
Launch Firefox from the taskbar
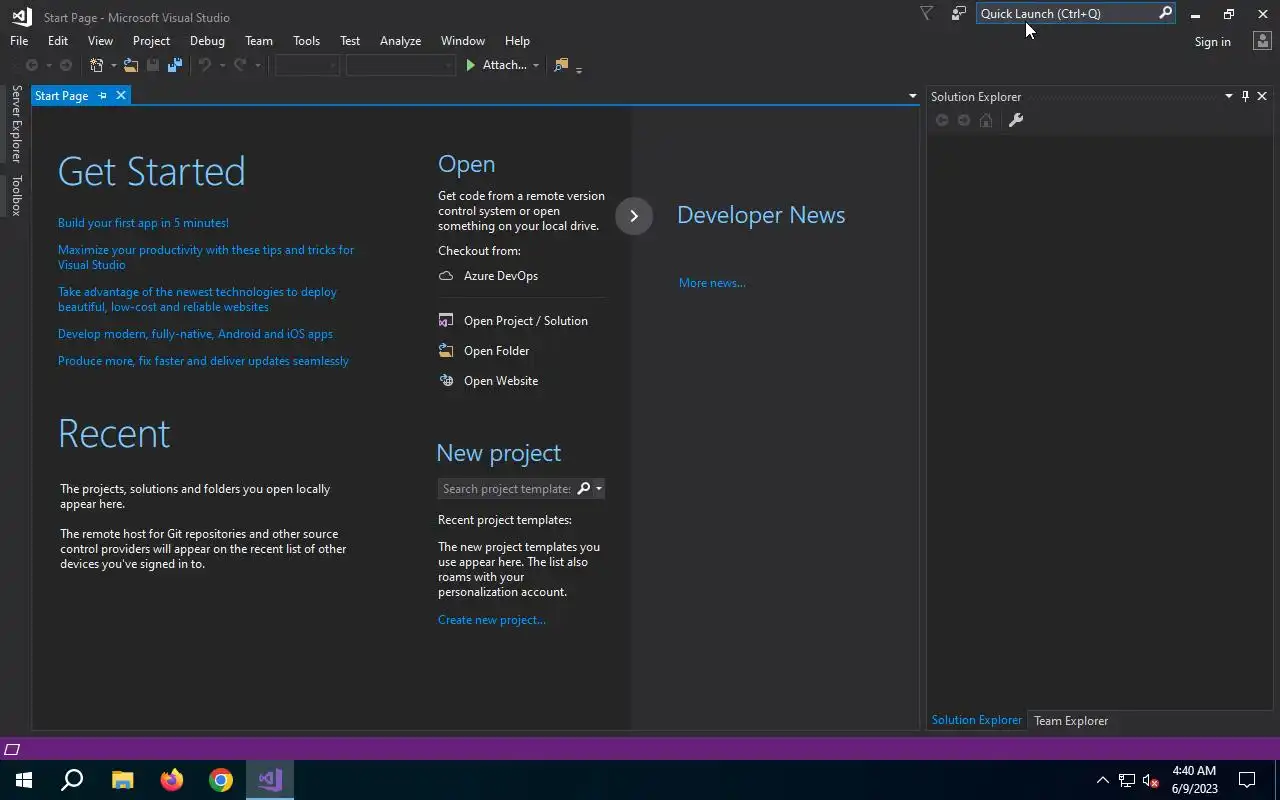[172, 780]
